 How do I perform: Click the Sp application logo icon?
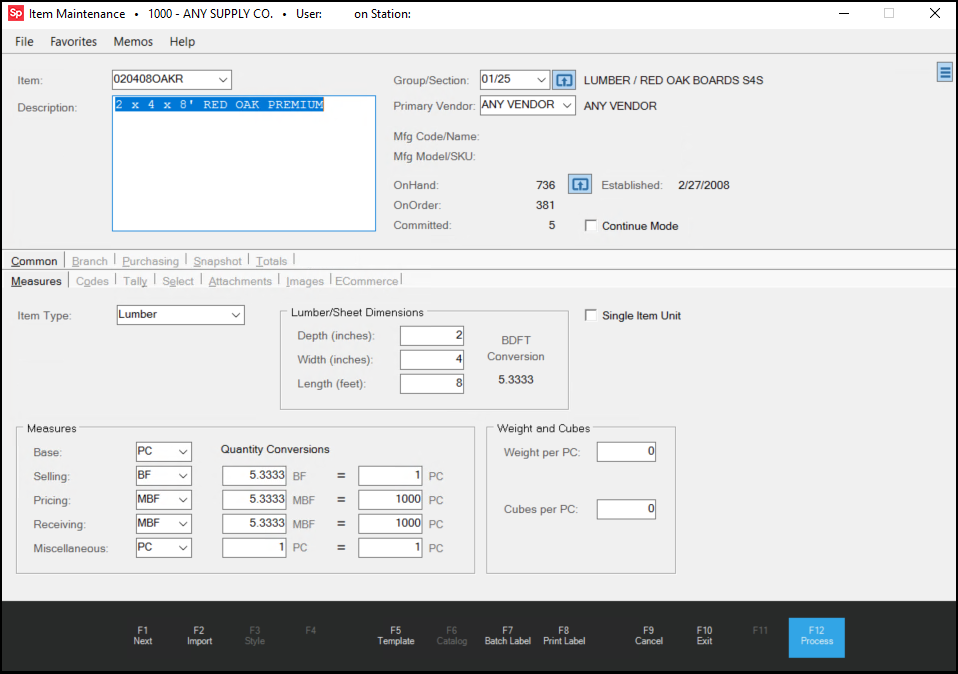[16, 13]
